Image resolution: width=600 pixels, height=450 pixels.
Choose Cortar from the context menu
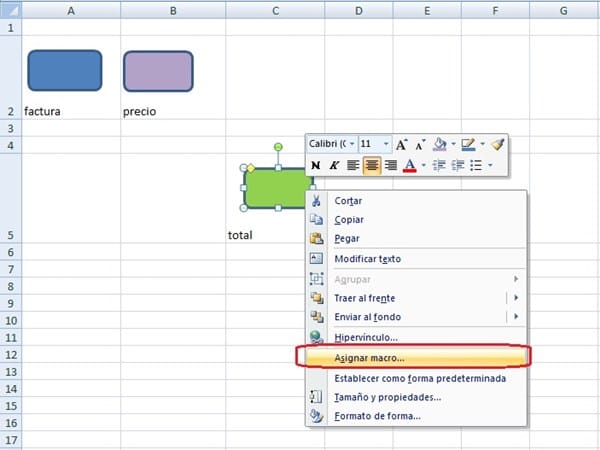416,201
